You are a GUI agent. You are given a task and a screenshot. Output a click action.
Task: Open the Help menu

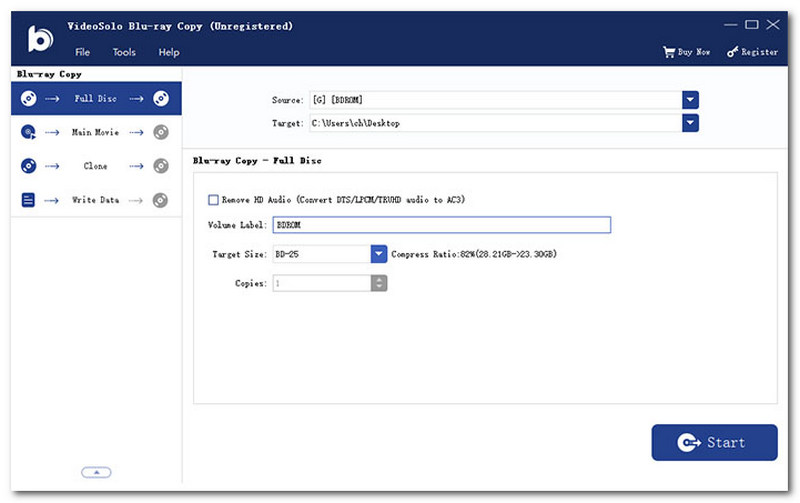pyautogui.click(x=169, y=52)
